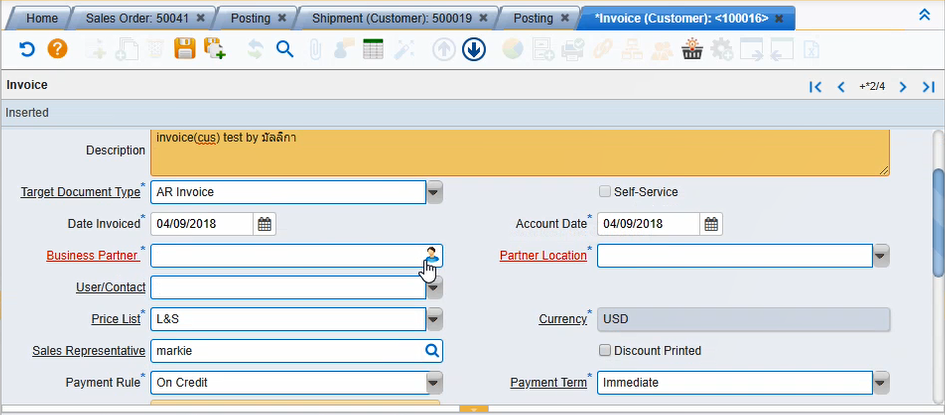945x415 pixels.
Task: Click Save and Create New icon
Action: pyautogui.click(x=214, y=49)
